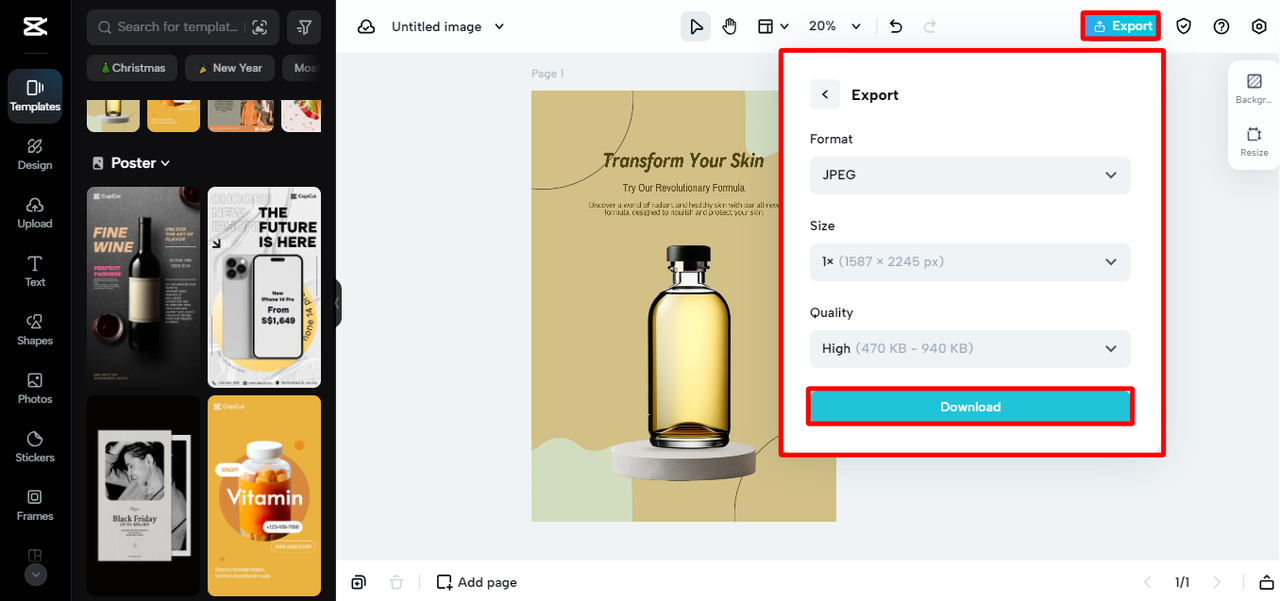Choose The Future Is Here template
This screenshot has width=1280, height=601.
pyautogui.click(x=264, y=287)
